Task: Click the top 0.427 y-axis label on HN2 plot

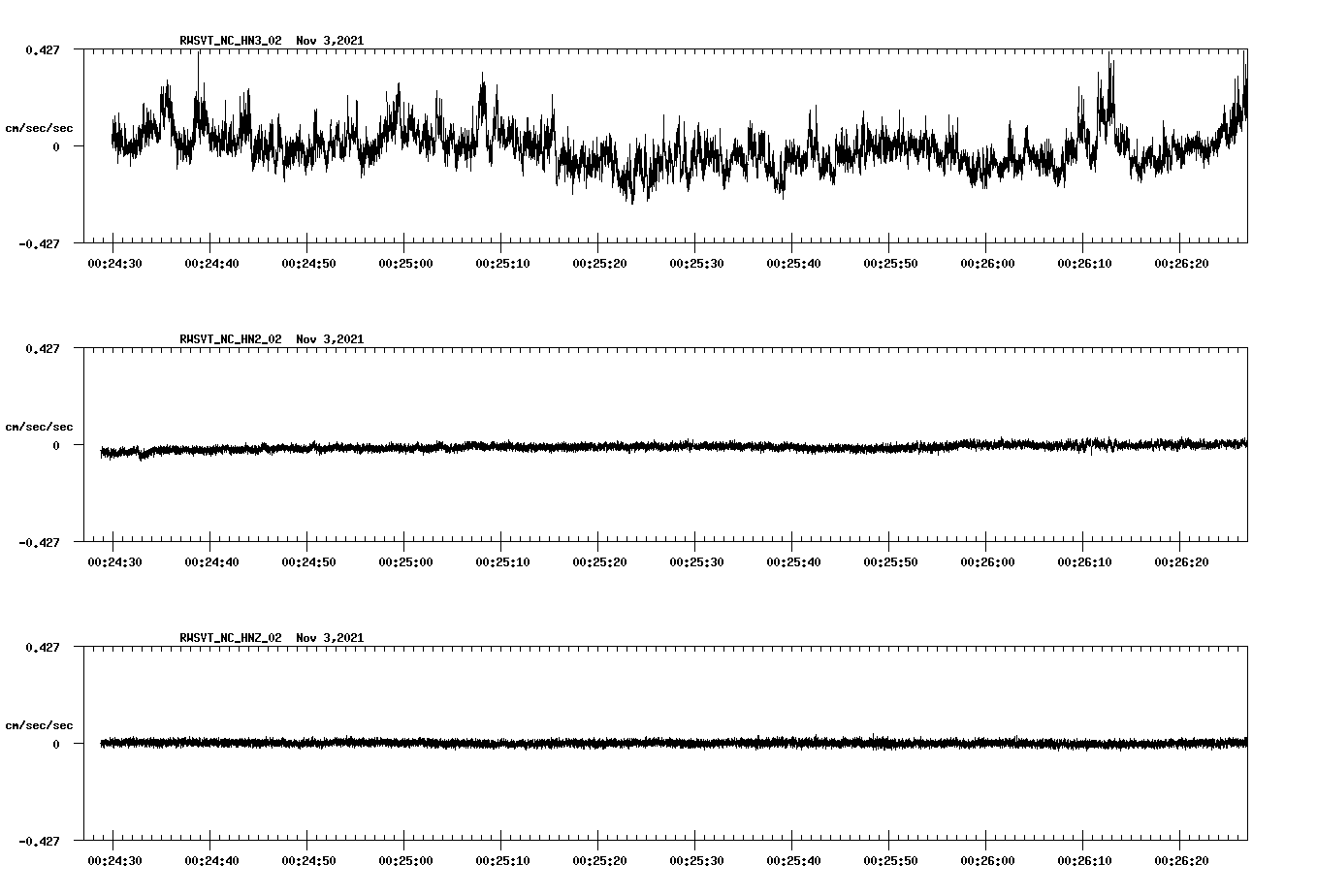Action: pyautogui.click(x=42, y=348)
